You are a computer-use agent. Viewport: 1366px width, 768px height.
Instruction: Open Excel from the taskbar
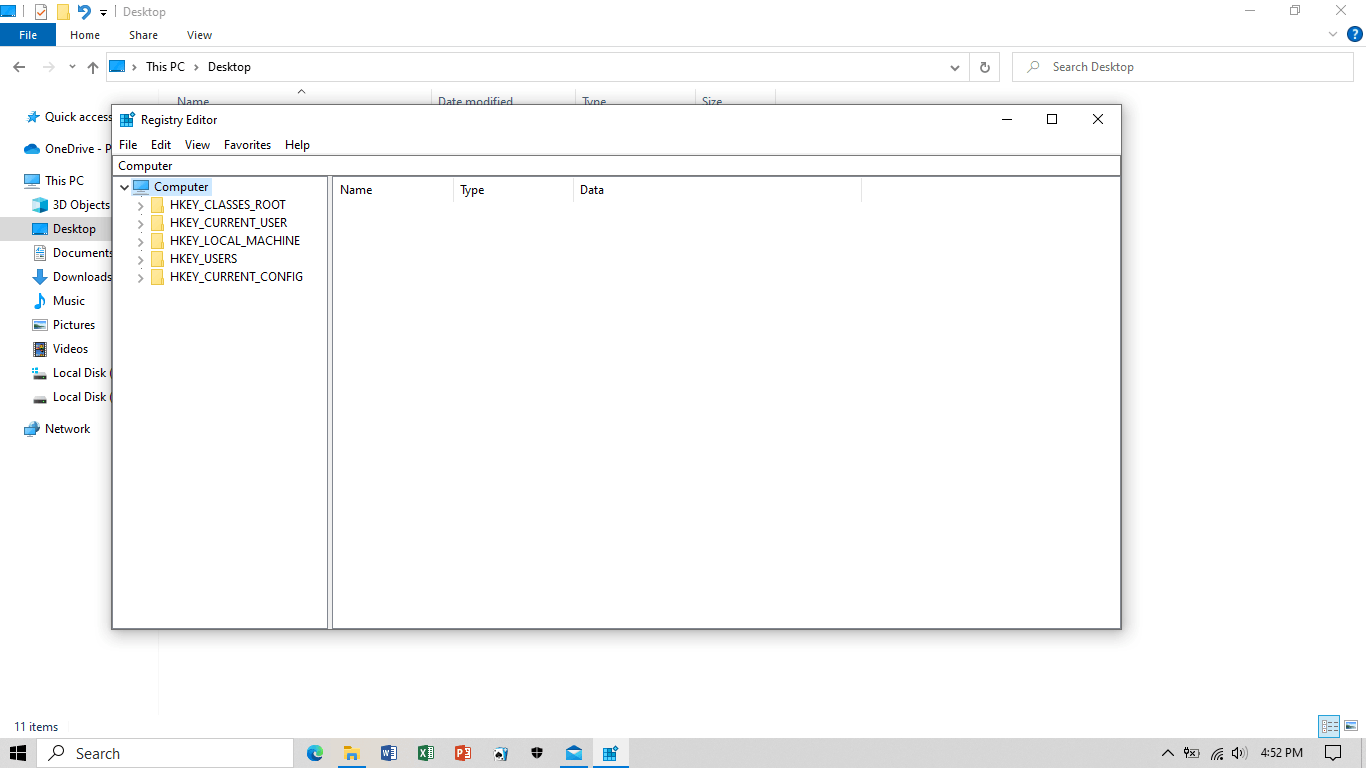click(426, 753)
